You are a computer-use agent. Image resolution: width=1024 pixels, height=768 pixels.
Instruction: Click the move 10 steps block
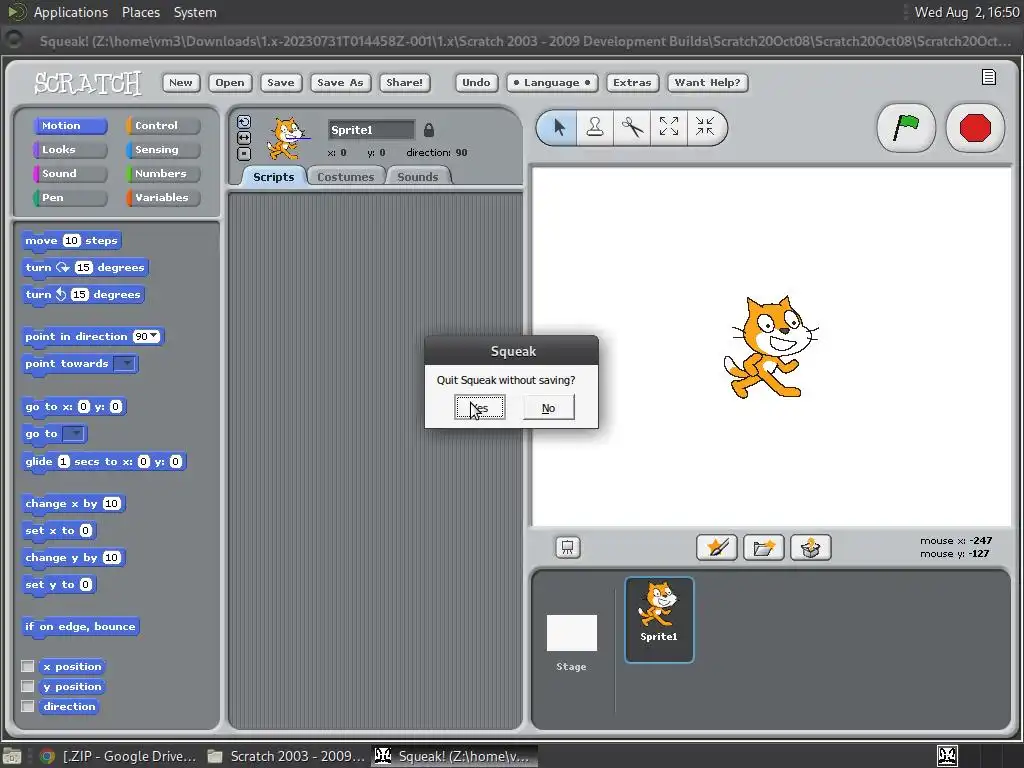coord(71,240)
